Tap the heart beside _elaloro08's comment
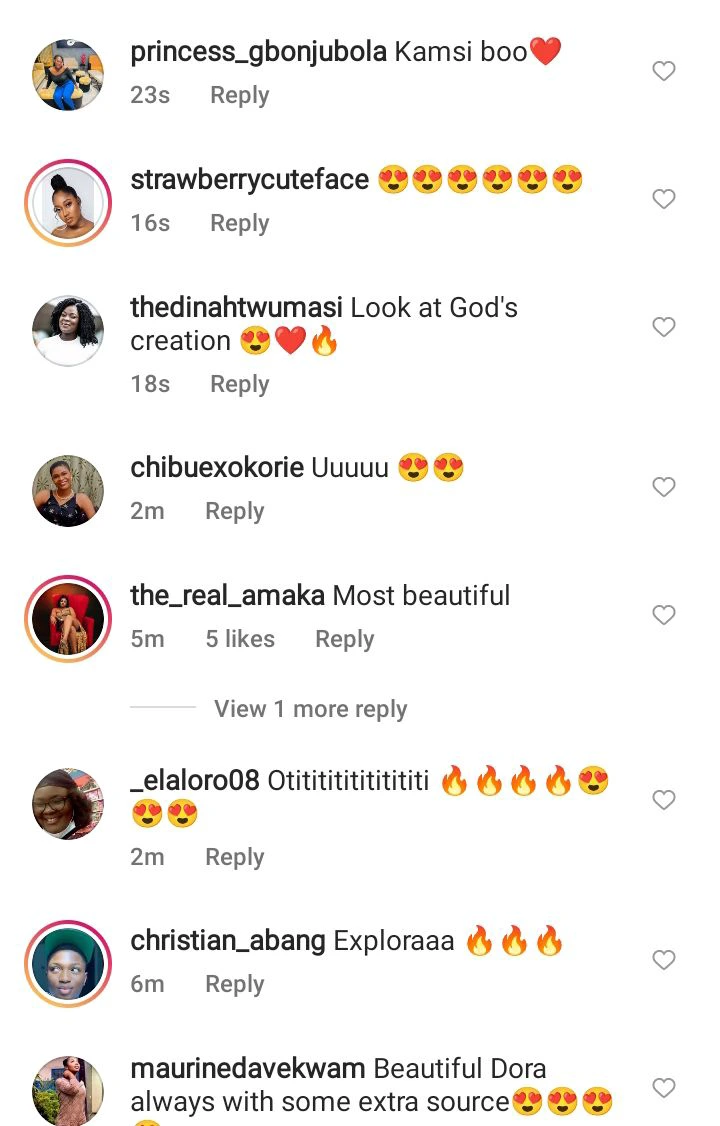The image size is (720, 1126). point(664,800)
